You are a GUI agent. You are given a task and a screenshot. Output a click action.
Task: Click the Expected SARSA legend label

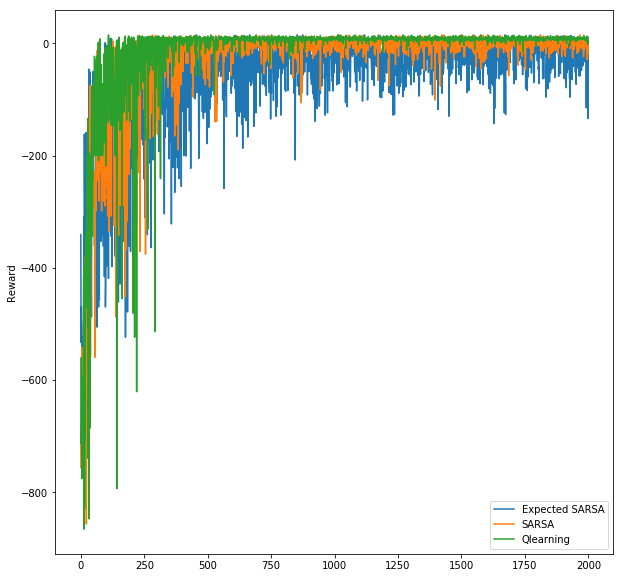coord(563,509)
